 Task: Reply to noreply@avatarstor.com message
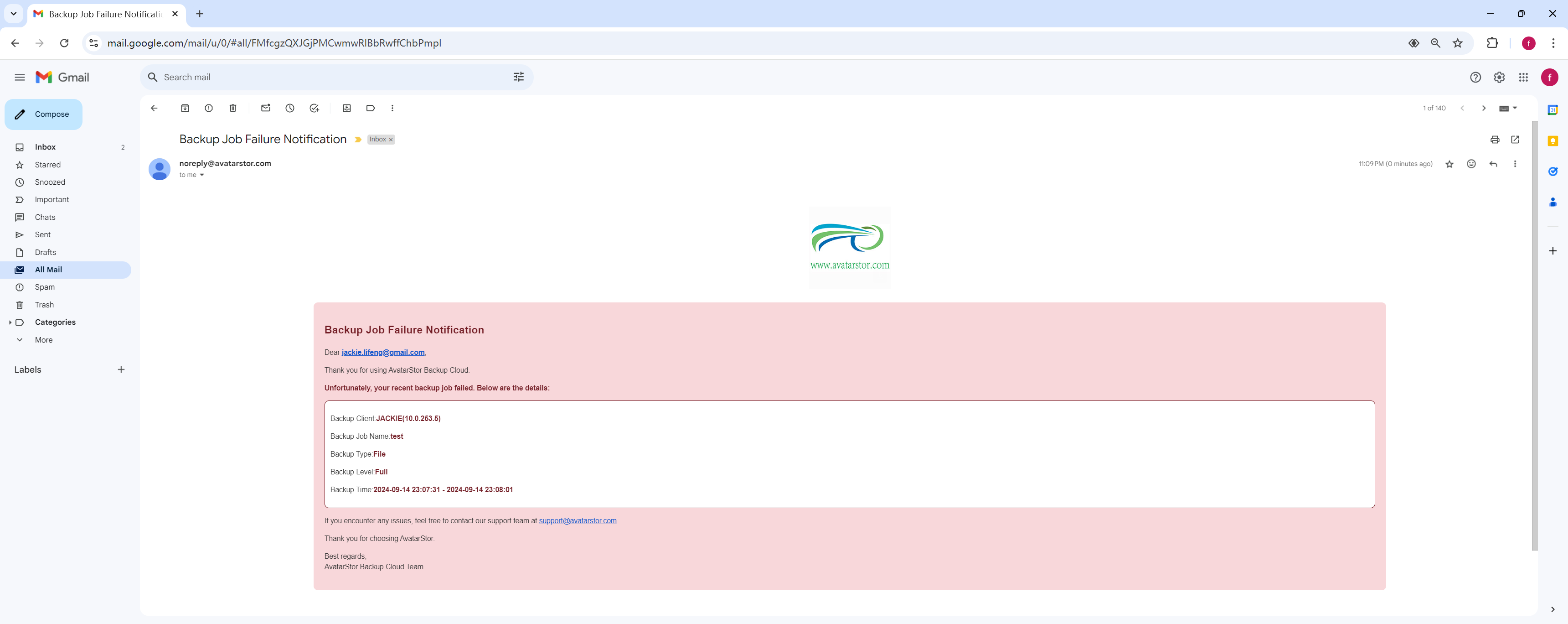pyautogui.click(x=1493, y=164)
